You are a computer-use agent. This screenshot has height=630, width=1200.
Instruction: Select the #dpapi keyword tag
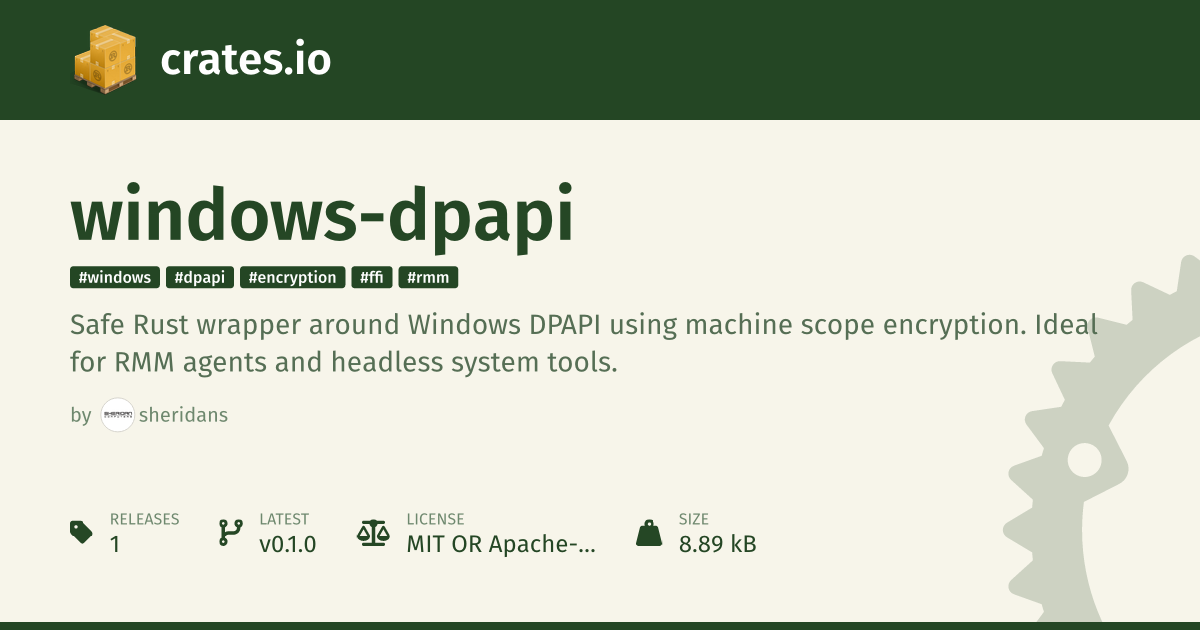200,278
